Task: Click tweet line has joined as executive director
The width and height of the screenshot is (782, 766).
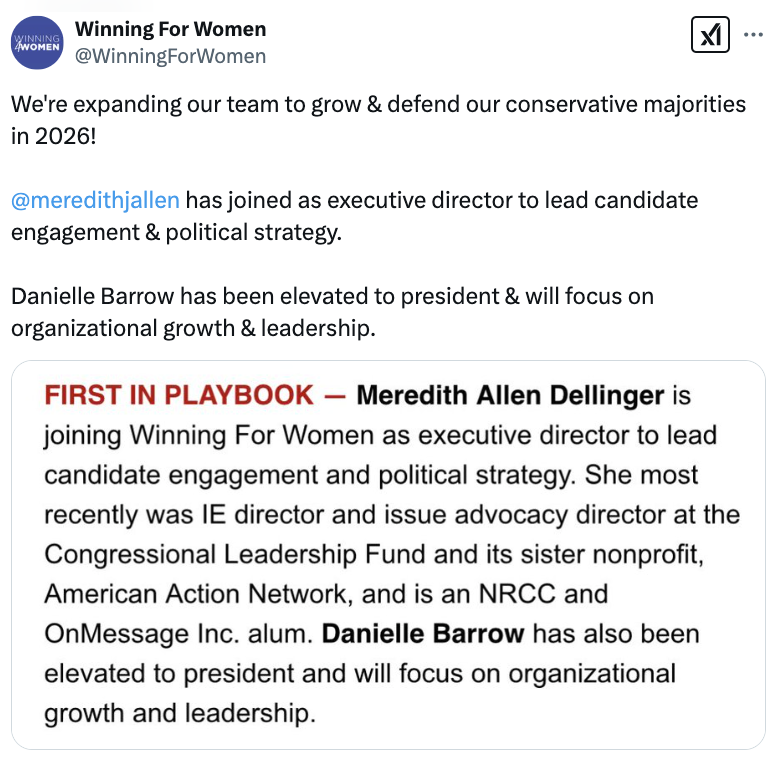Action: [442, 200]
